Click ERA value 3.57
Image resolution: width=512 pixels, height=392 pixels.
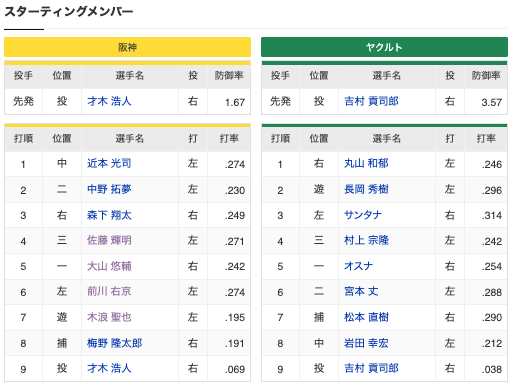point(492,102)
